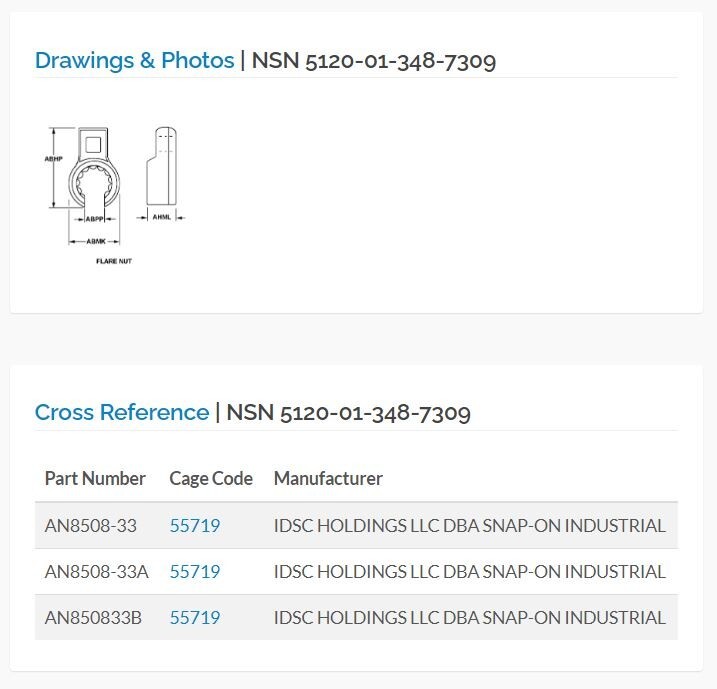Click the Cross Reference heading
This screenshot has width=717, height=689.
coord(122,412)
